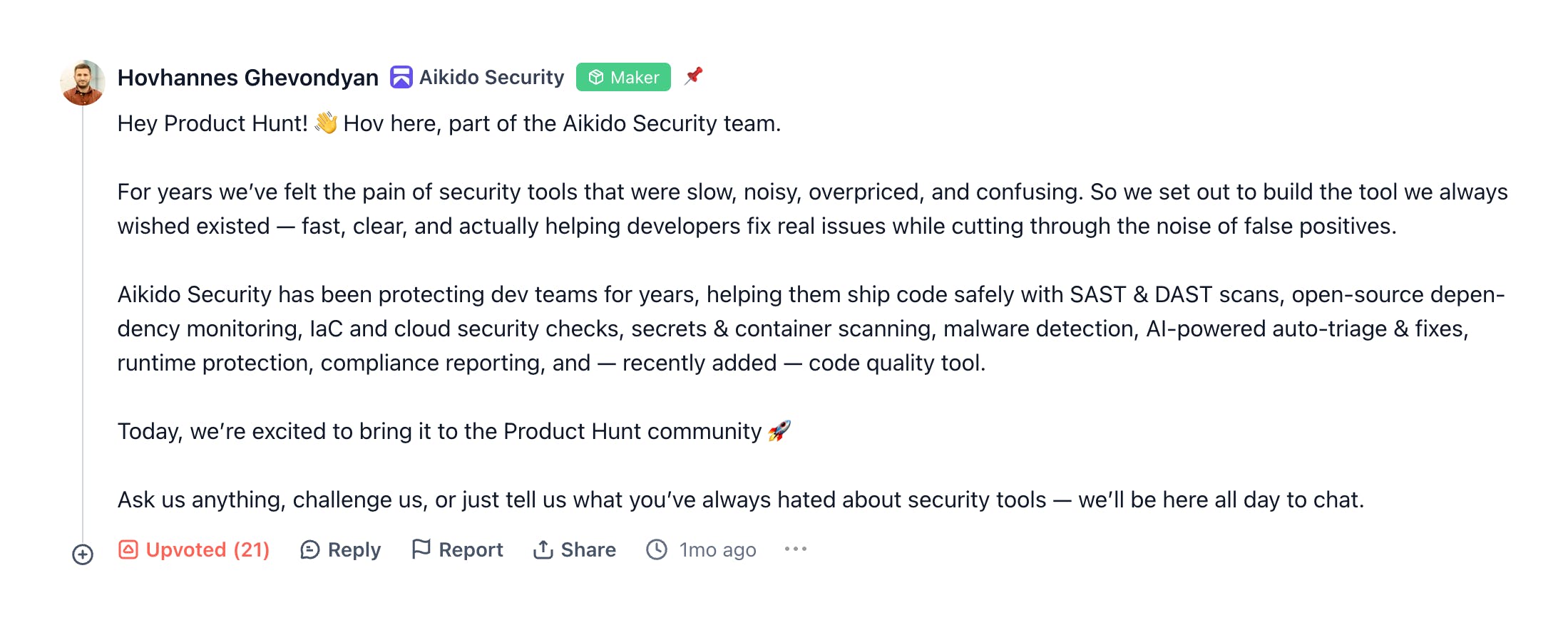Click the clock timestamp icon
Image resolution: width=1568 pixels, height=625 pixels.
(656, 549)
